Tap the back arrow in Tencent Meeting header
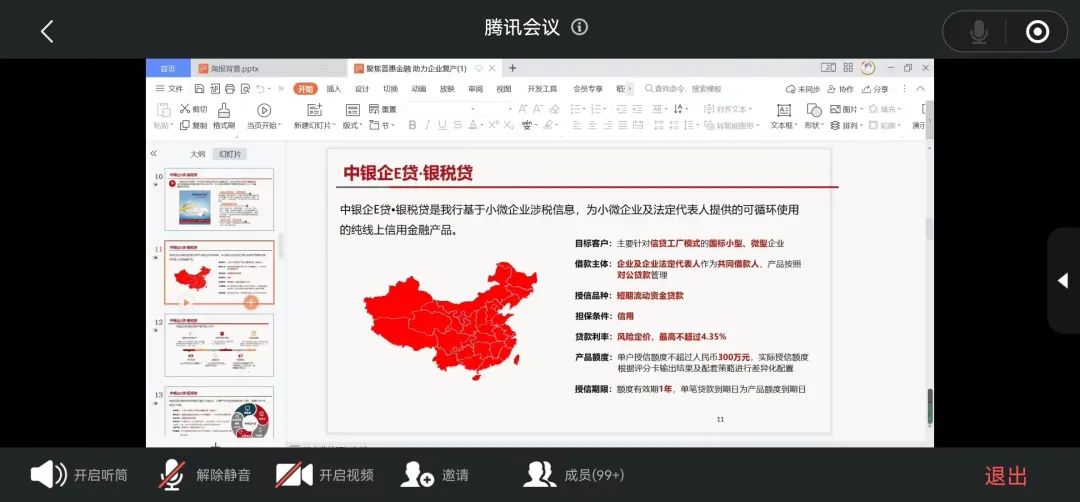This screenshot has width=1080, height=502. pyautogui.click(x=47, y=31)
